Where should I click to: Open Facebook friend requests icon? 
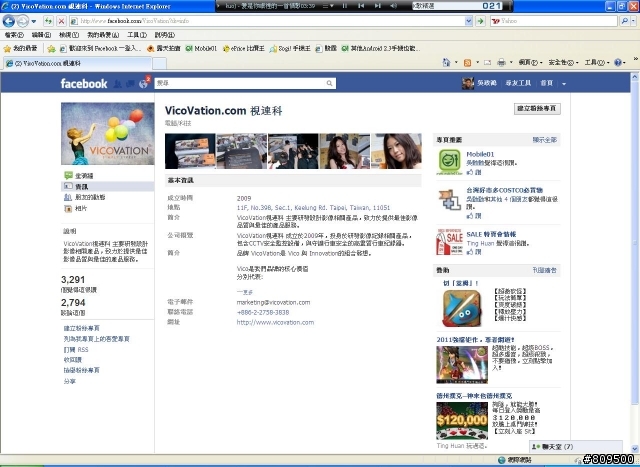(118, 84)
